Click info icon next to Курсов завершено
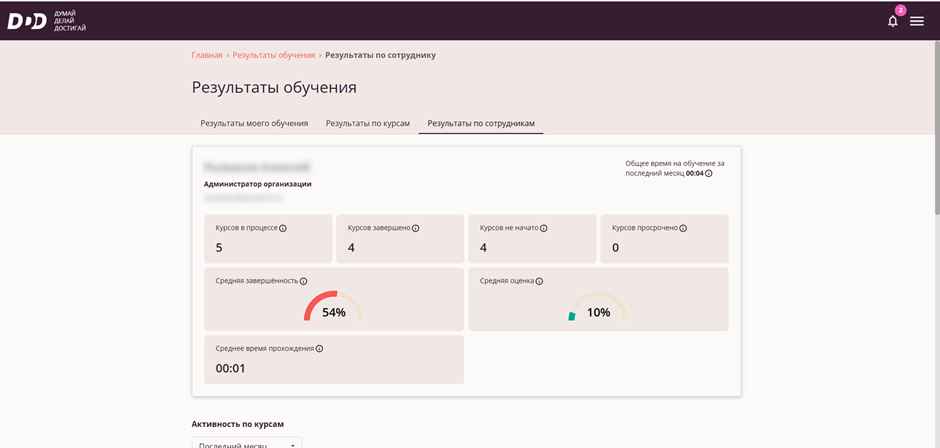The height and width of the screenshot is (448, 940). [415, 228]
